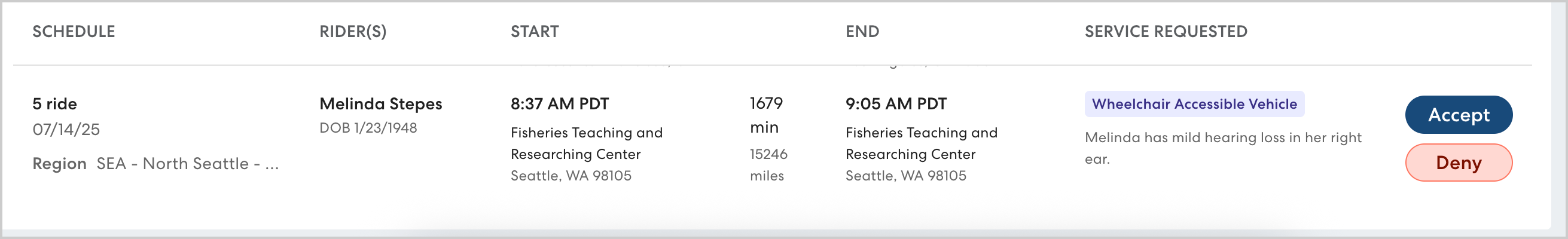Deny the ride request
The width and height of the screenshot is (1568, 239).
1458,163
